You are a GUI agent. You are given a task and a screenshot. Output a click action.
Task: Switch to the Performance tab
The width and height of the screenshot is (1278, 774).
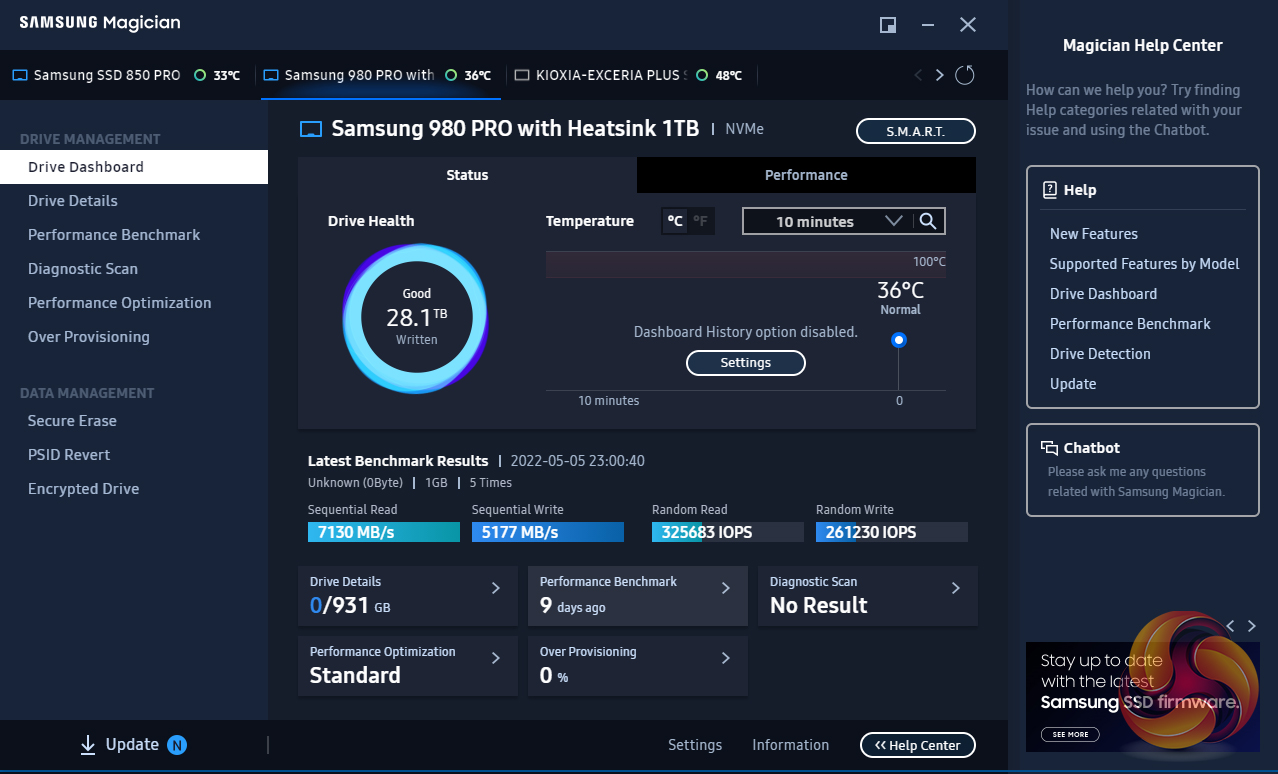pyautogui.click(x=806, y=175)
